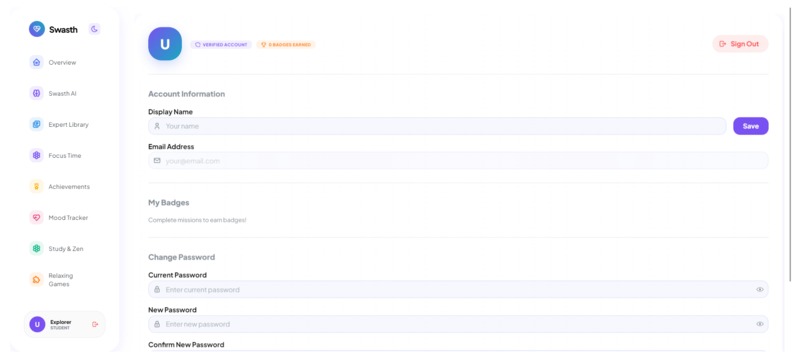806x360 pixels.
Task: Click the Explorer student label
Action: coord(61,325)
